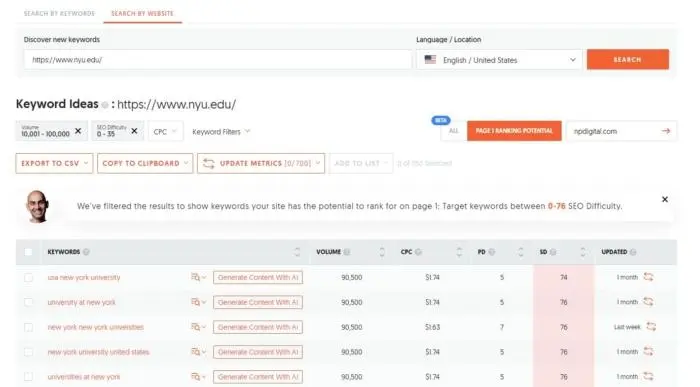700x387 pixels.
Task: Click Update Metrics [0/700] button
Action: [x=261, y=163]
